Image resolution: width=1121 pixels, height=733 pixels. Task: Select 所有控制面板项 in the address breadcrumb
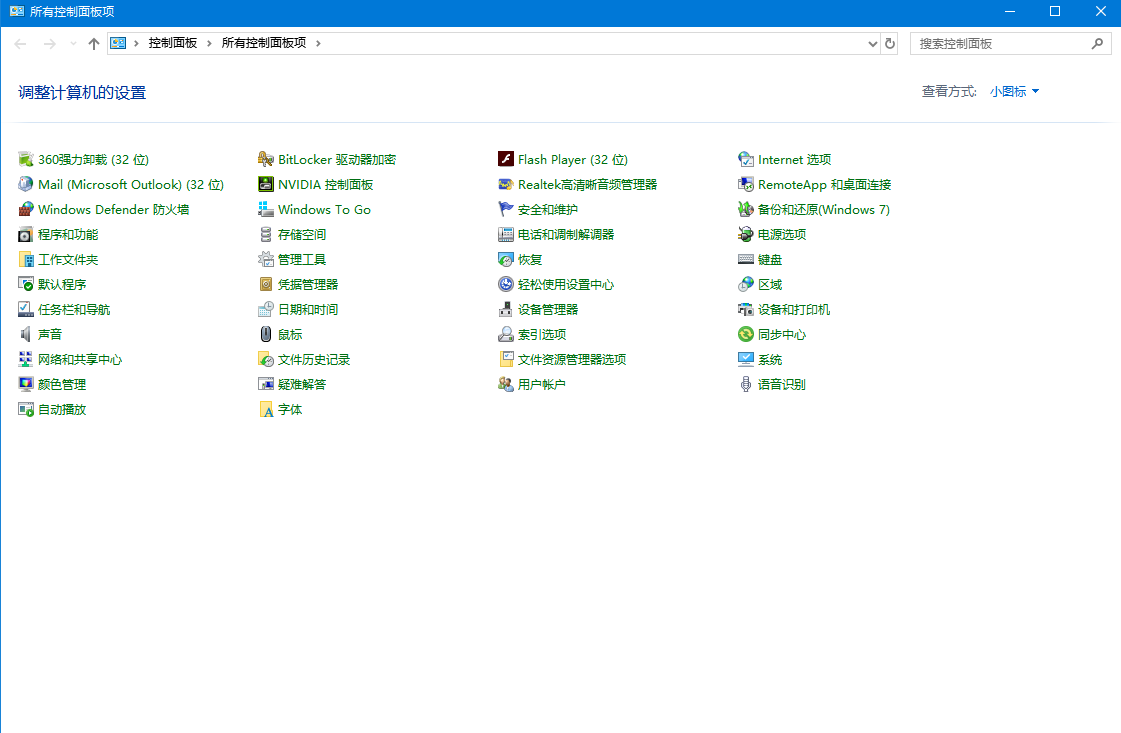tap(263, 43)
